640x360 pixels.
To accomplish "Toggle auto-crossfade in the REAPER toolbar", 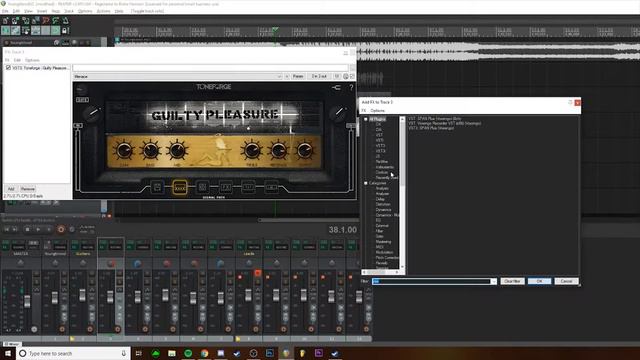I will [x=5, y=31].
